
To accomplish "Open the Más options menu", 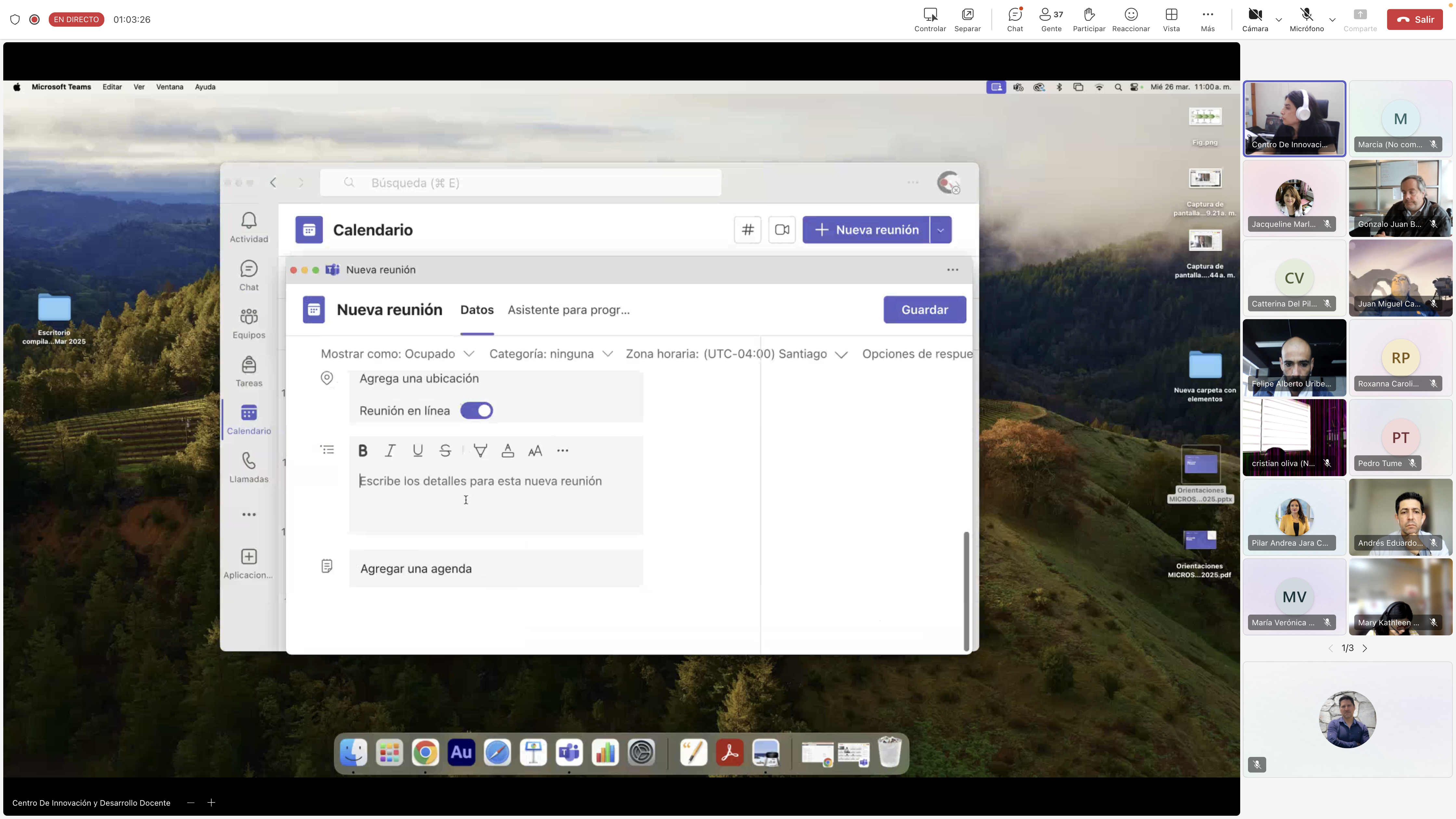I will pyautogui.click(x=1207, y=20).
